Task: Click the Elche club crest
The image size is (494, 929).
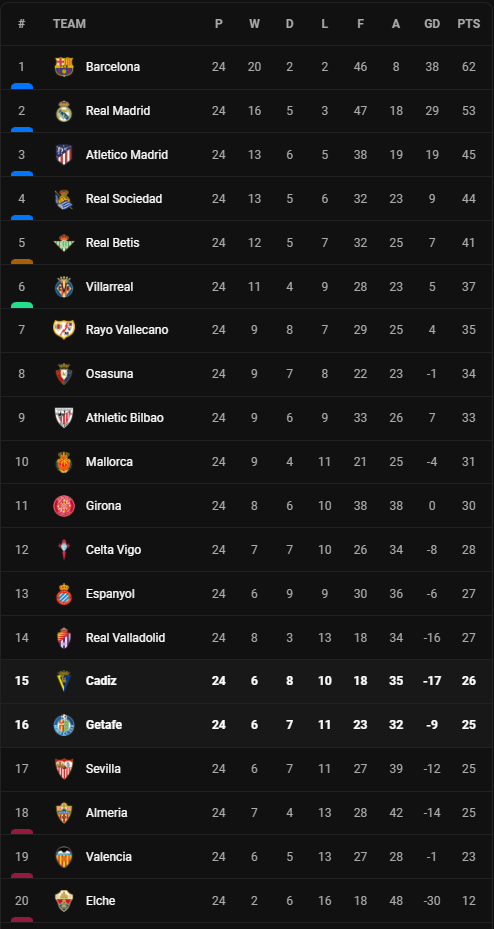Action: tap(64, 901)
